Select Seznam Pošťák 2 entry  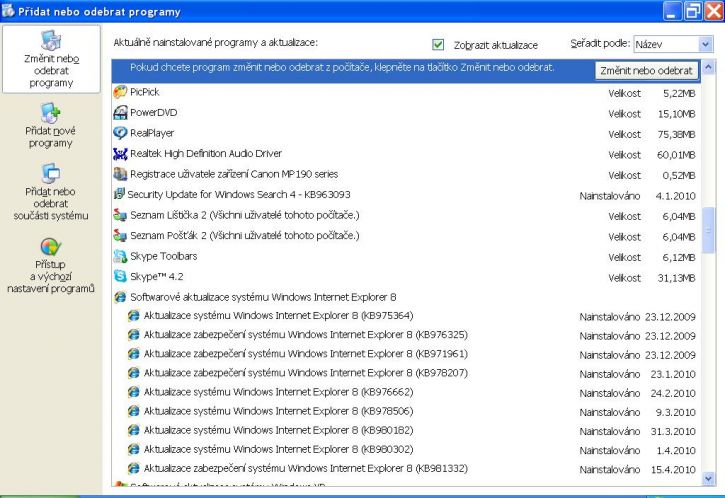pos(406,235)
